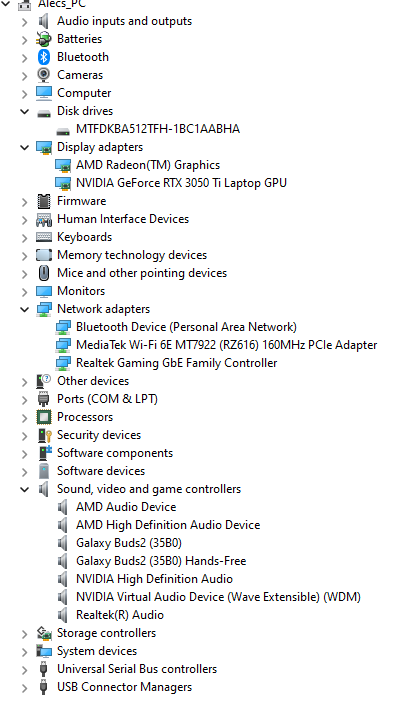Click the Cameras category label

80,75
